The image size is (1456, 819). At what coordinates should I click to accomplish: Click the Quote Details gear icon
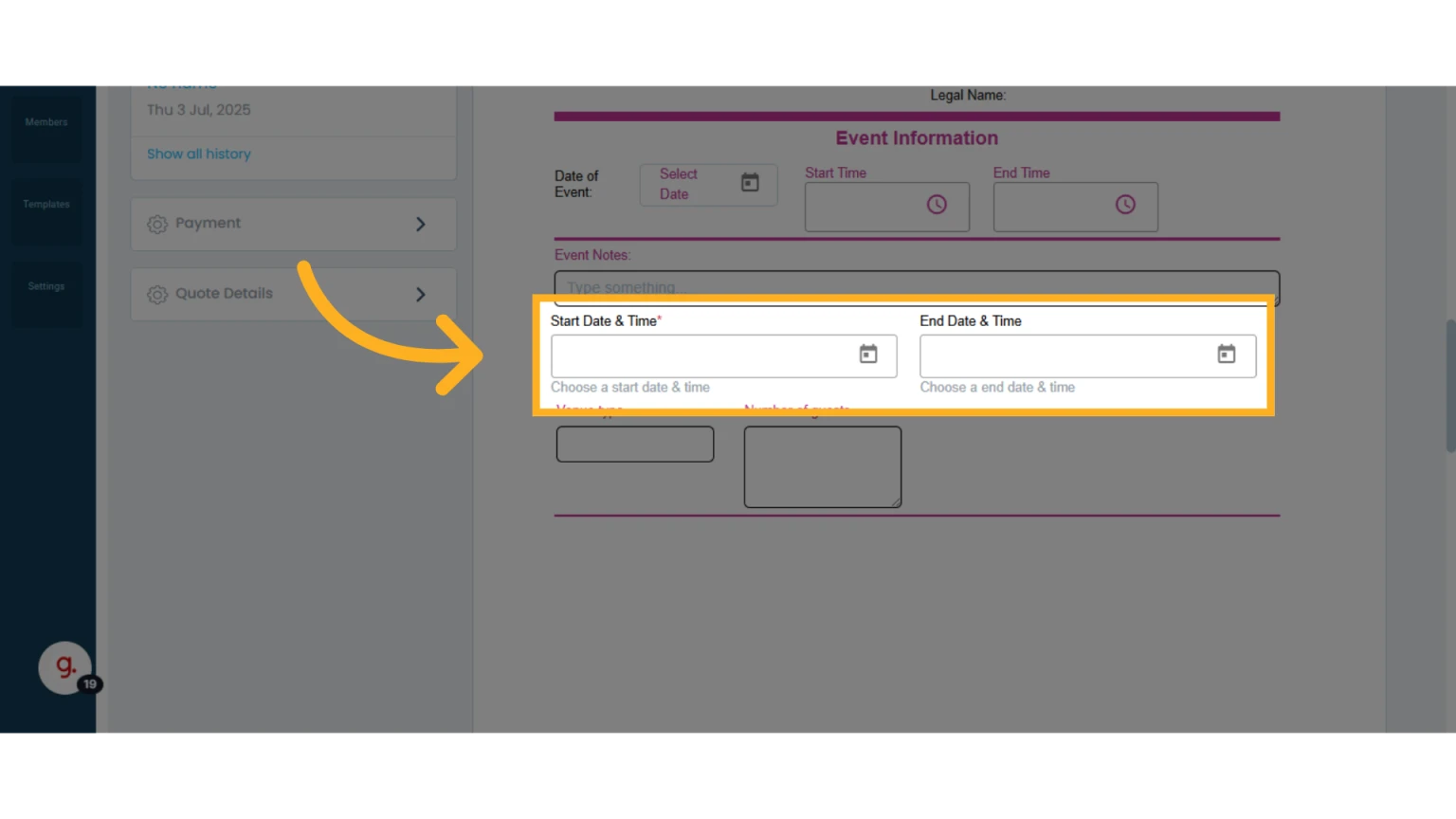click(x=157, y=295)
